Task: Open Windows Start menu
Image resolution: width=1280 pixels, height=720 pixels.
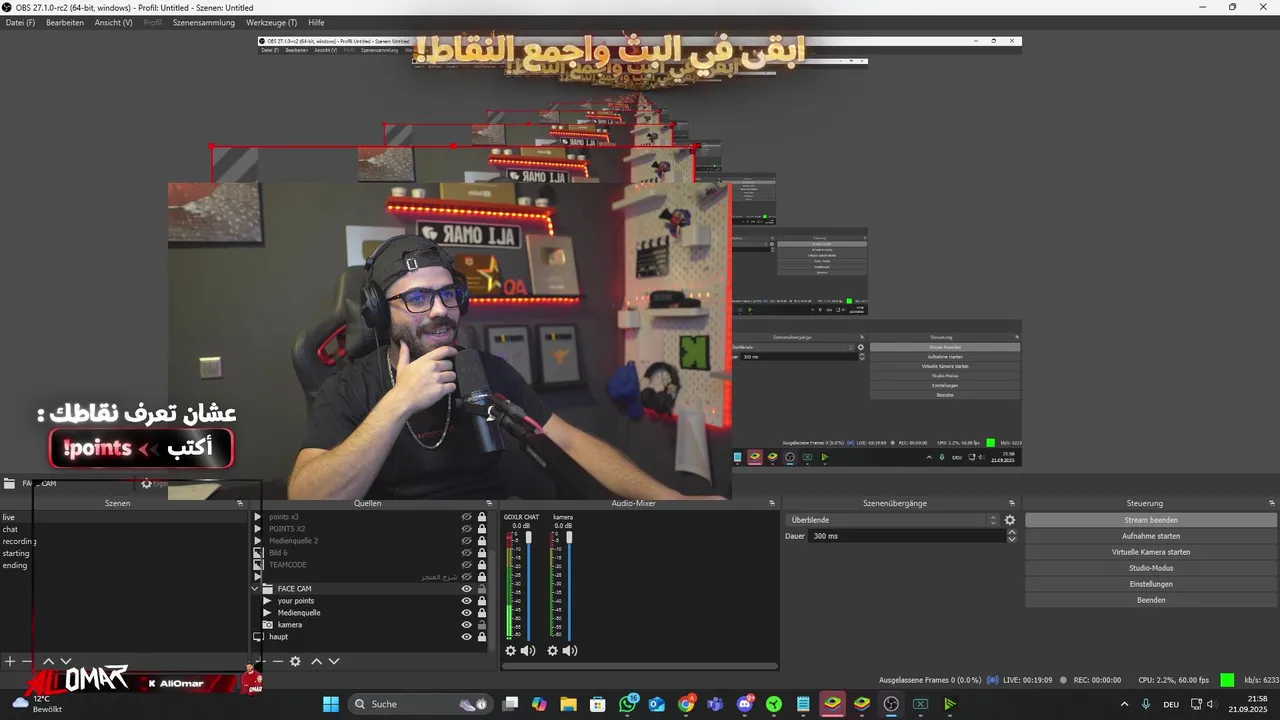Action: 331,704
